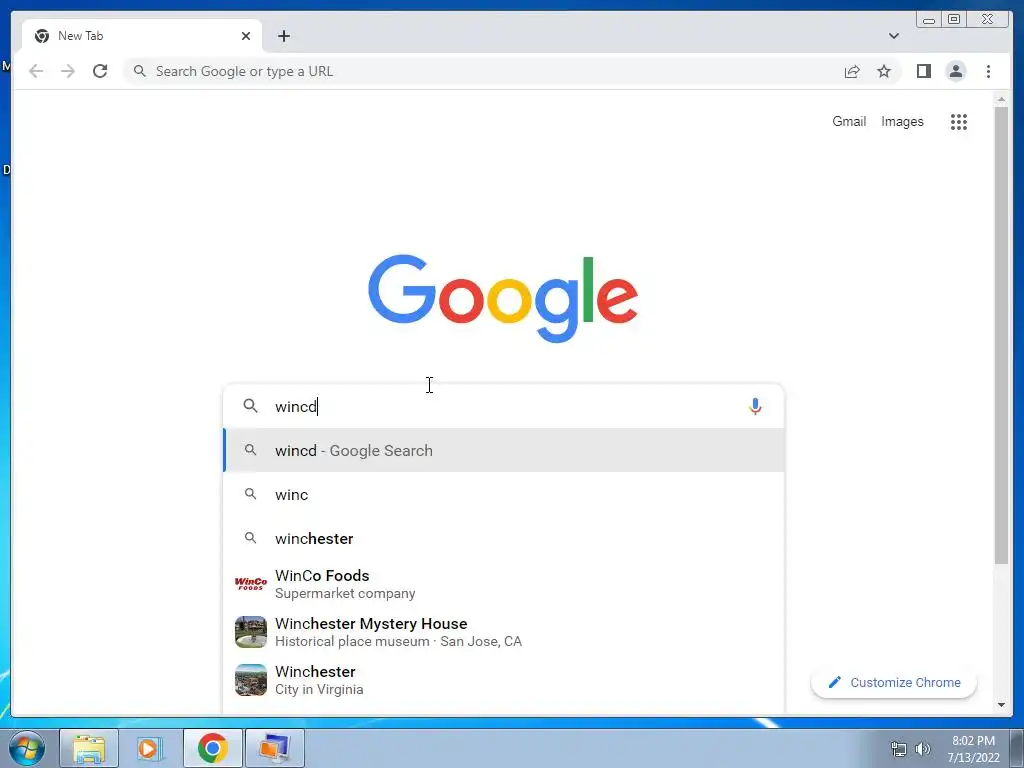
Task: Launch Windows Media Player from taskbar
Action: (x=150, y=748)
